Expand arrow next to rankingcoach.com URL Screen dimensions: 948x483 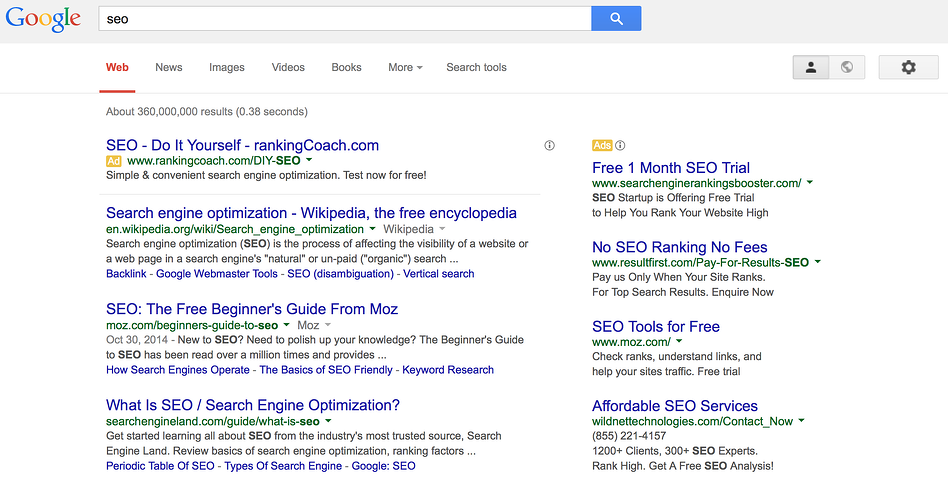tap(309, 160)
